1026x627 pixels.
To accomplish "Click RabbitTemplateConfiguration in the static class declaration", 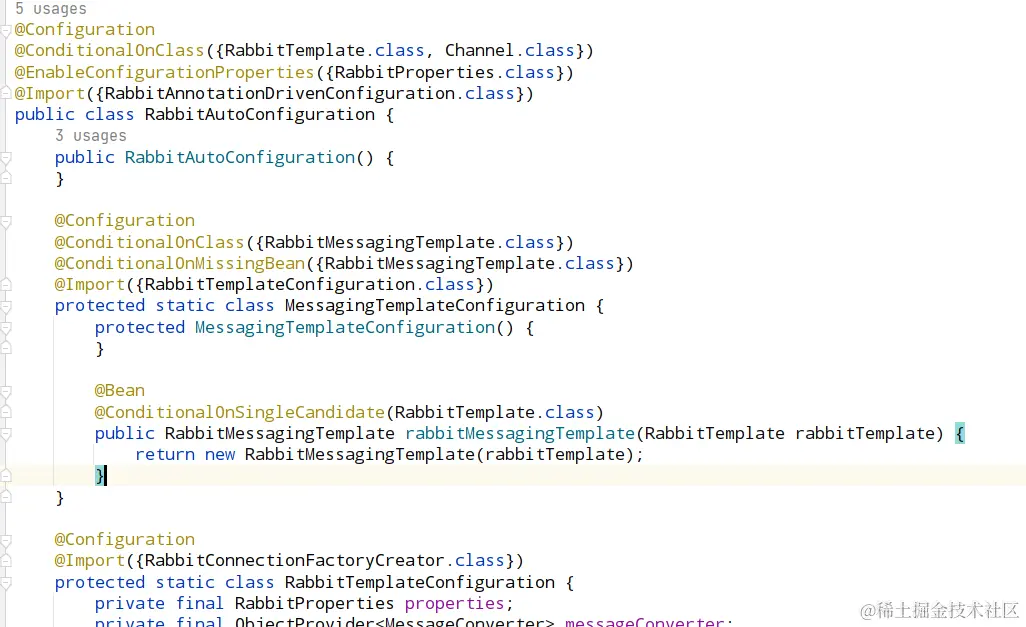I will pos(419,582).
